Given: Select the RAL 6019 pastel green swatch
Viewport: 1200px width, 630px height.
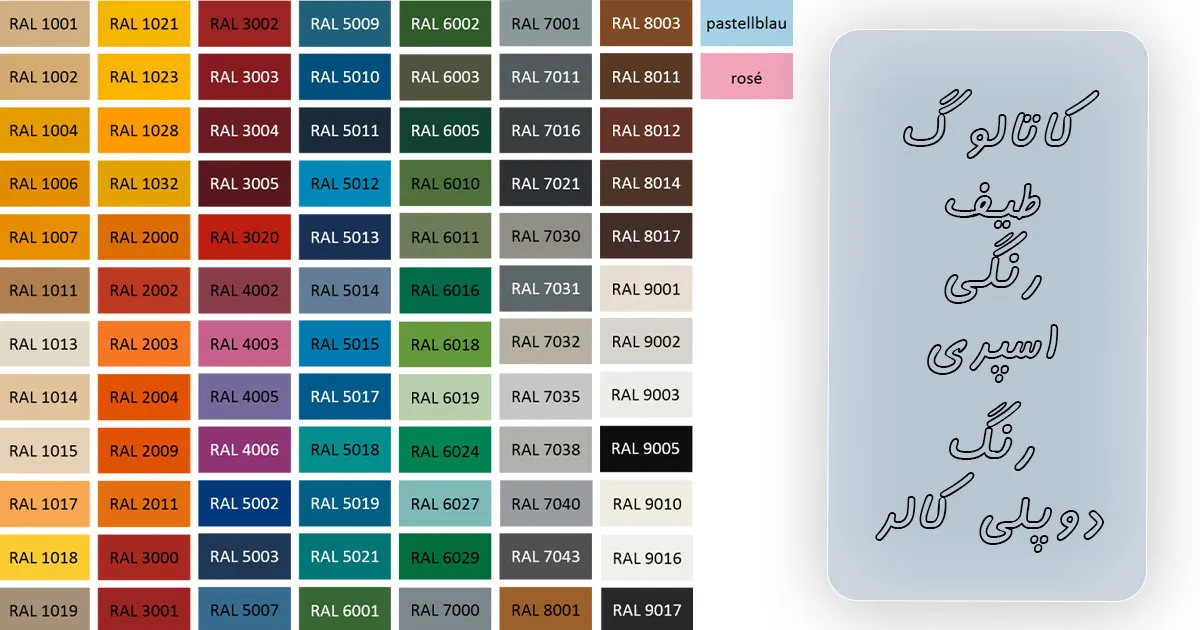Looking at the screenshot, I should pyautogui.click(x=445, y=397).
